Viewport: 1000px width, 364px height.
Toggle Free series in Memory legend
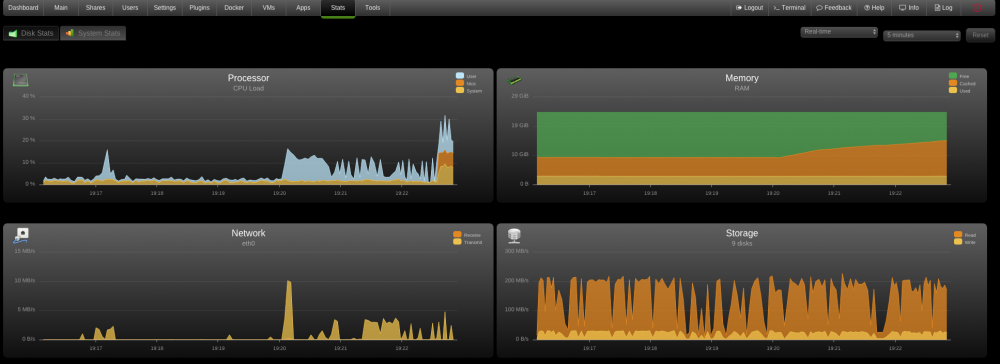pyautogui.click(x=959, y=76)
